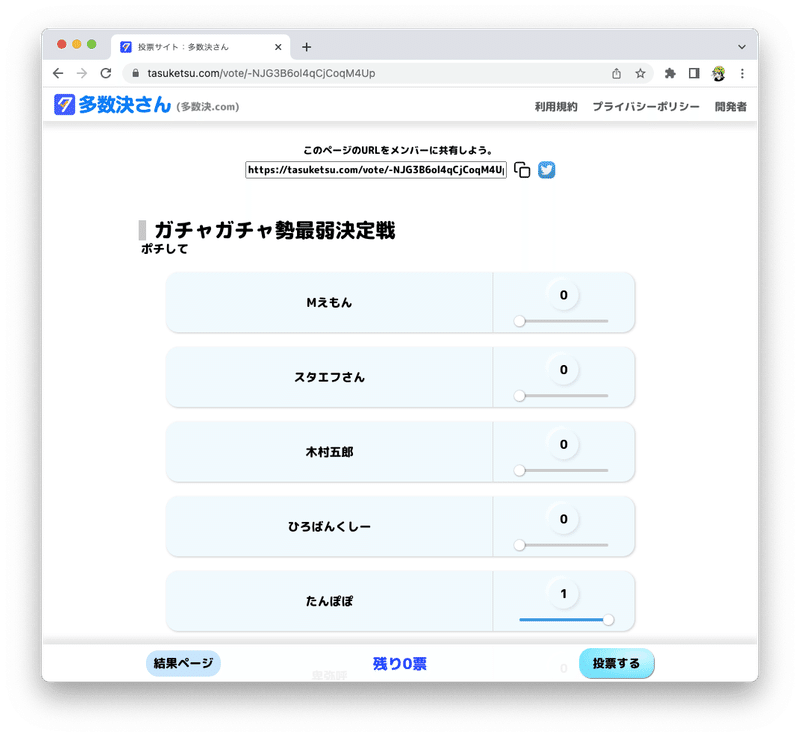Bookmark the page using the star icon
This screenshot has width=800, height=737.
pos(638,73)
